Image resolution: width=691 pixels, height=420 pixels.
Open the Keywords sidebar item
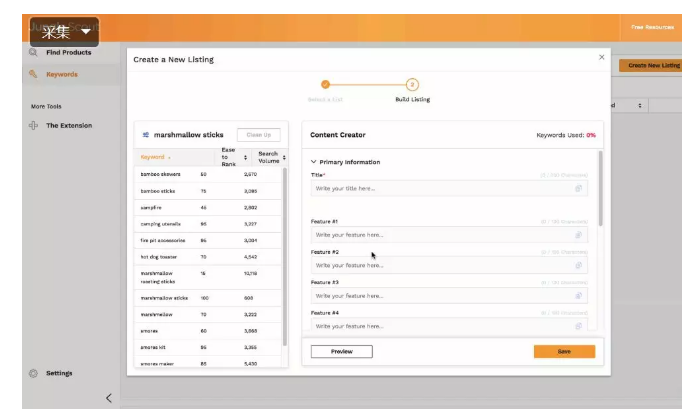point(62,74)
